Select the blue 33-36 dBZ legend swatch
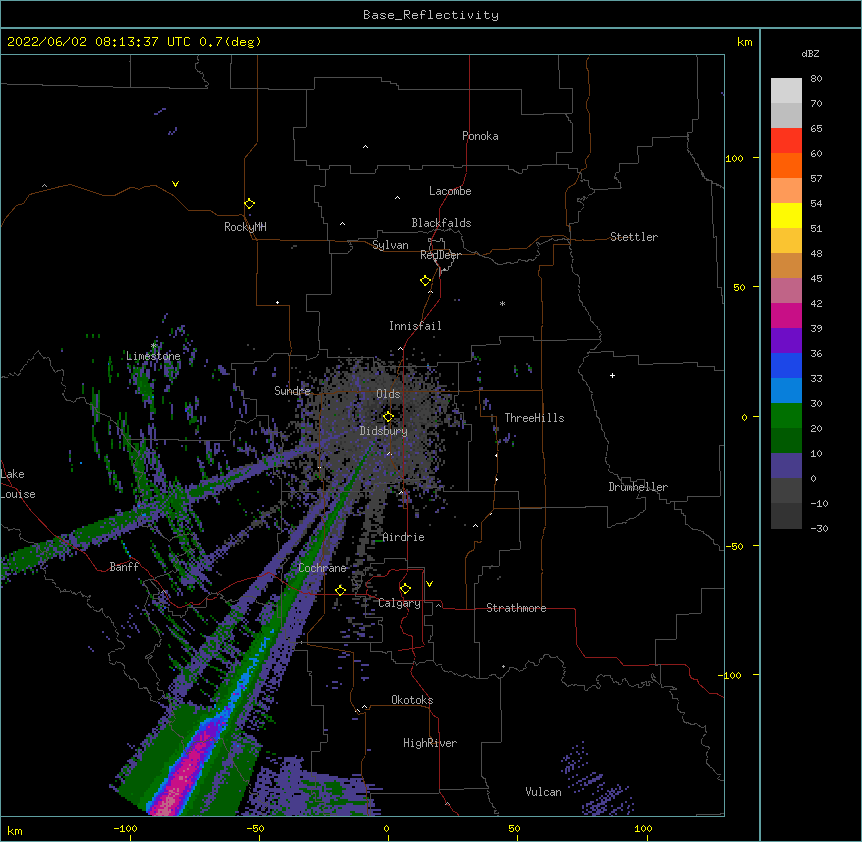Viewport: 862px width, 842px height. [786, 365]
